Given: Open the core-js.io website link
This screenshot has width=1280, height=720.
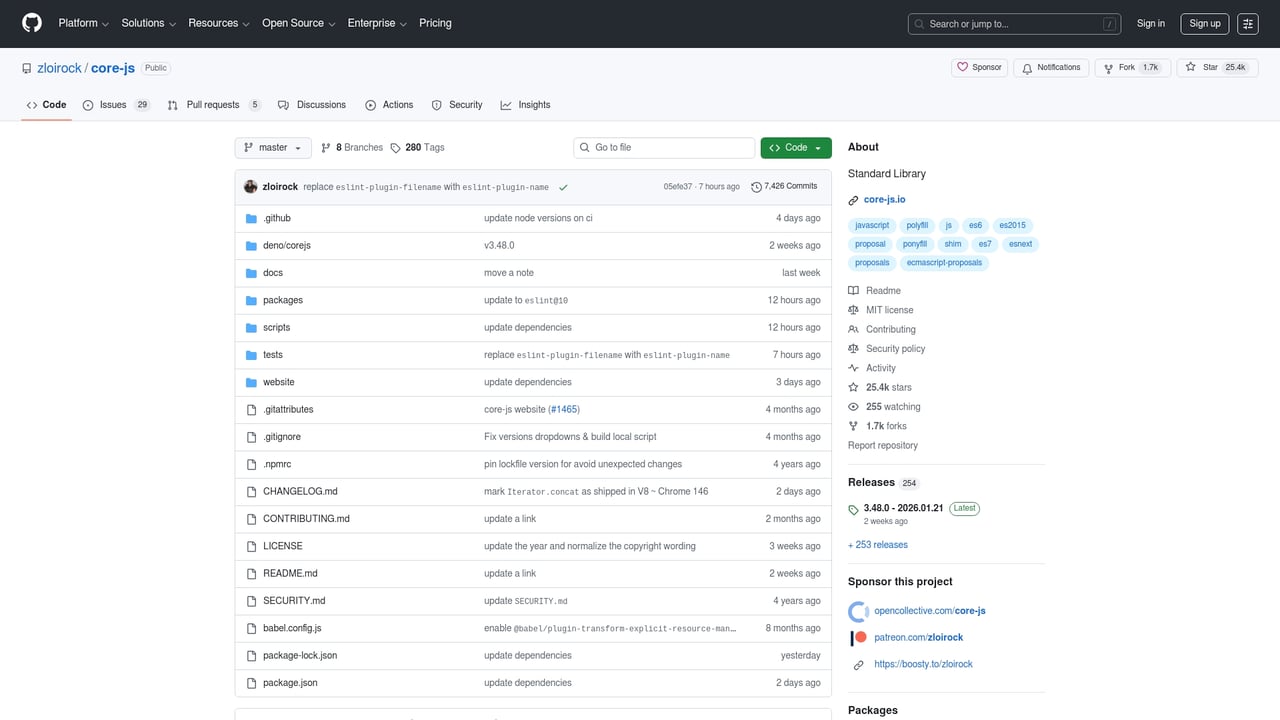Looking at the screenshot, I should point(883,199).
